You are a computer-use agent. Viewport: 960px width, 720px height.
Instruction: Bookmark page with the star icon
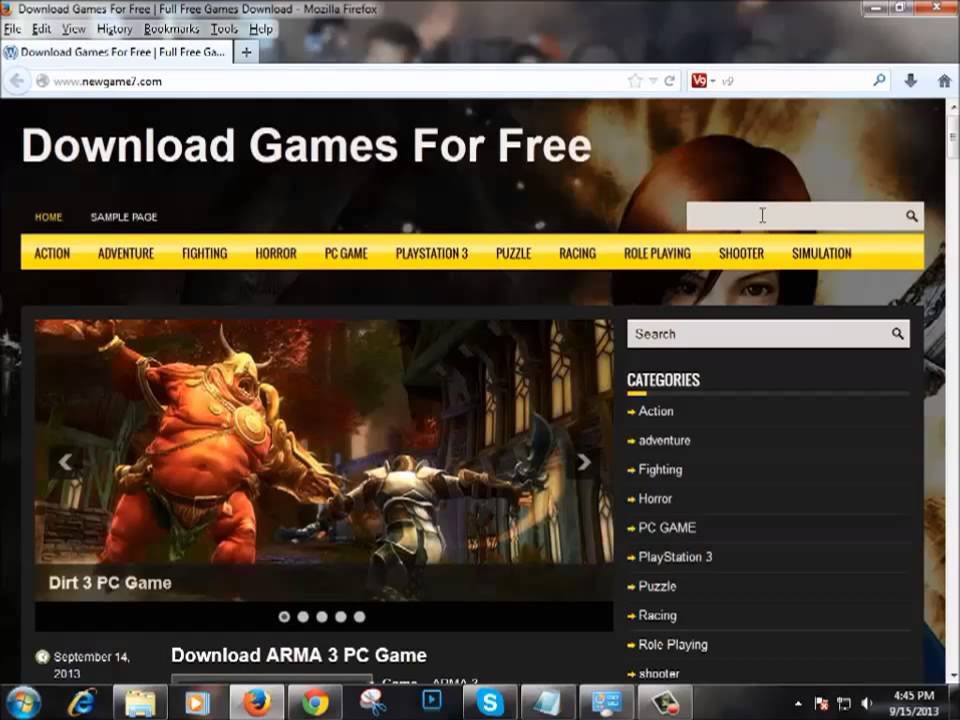(x=635, y=81)
